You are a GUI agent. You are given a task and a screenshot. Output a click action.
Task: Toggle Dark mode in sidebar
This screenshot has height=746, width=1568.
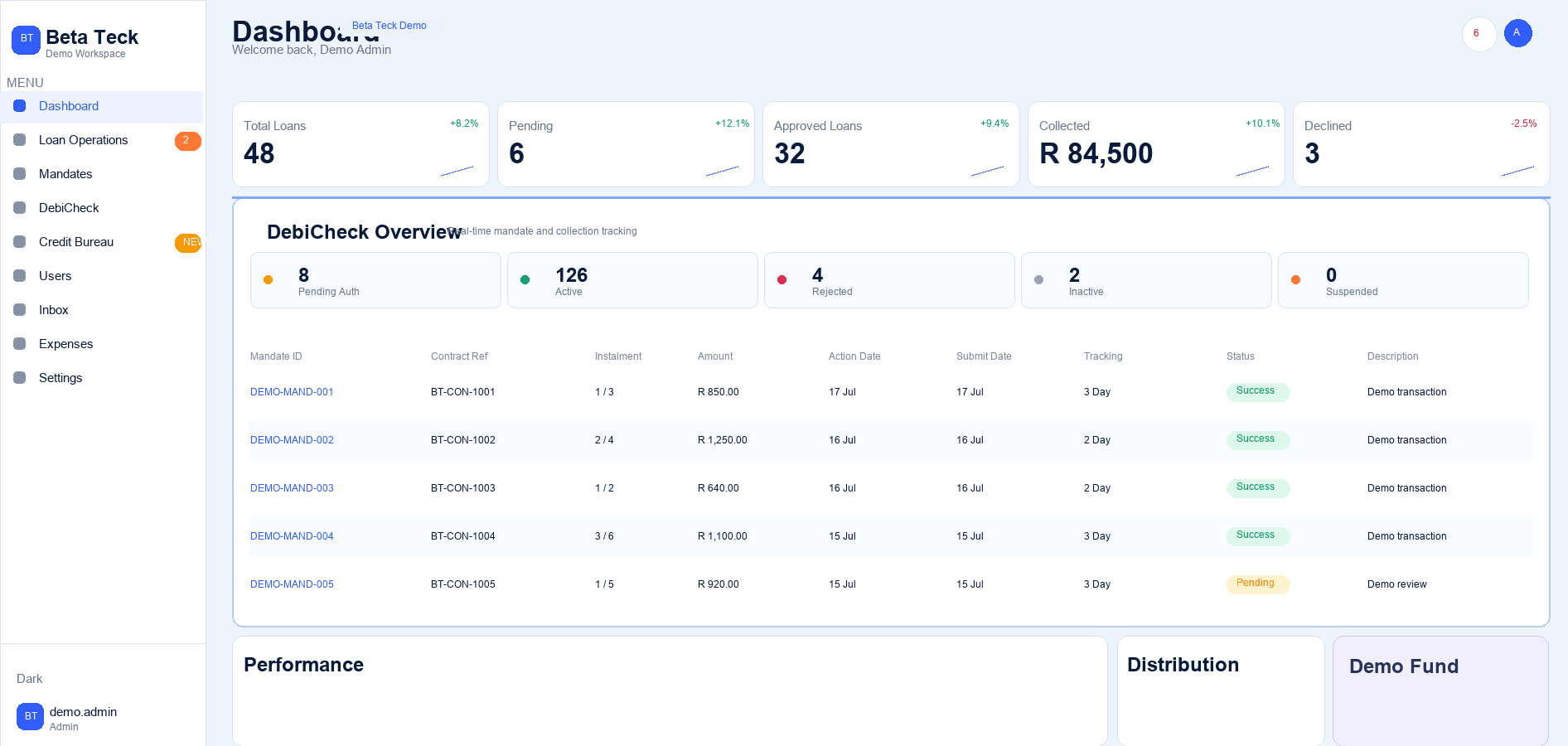(x=30, y=679)
